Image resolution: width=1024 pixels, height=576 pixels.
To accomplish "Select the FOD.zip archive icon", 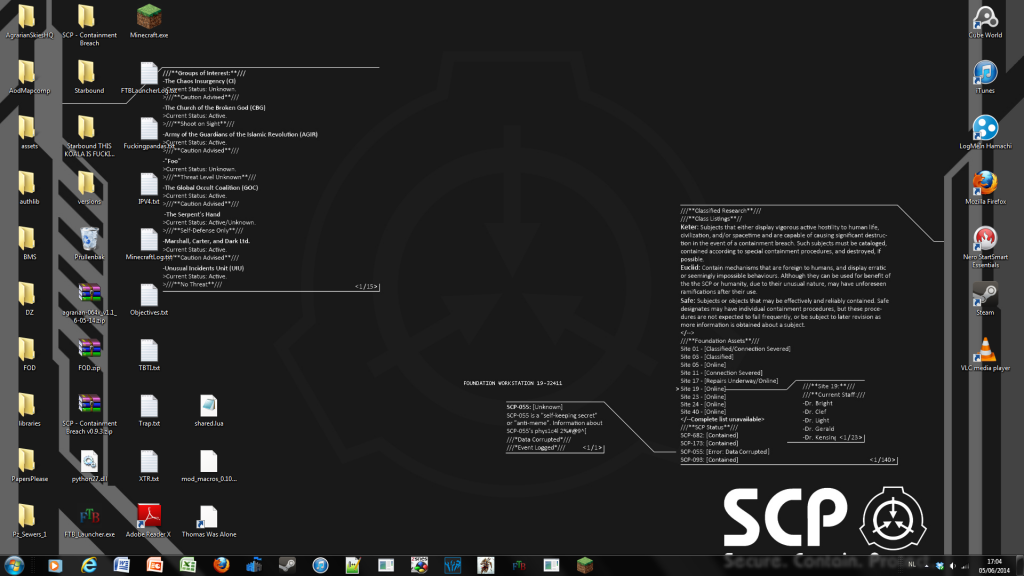I will pyautogui.click(x=89, y=351).
